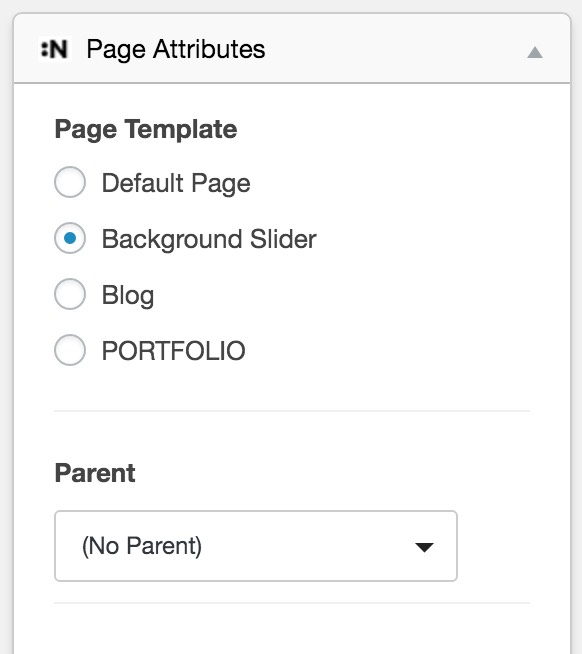Click the Page Attributes panel title
The height and width of the screenshot is (654, 582).
pos(176,50)
